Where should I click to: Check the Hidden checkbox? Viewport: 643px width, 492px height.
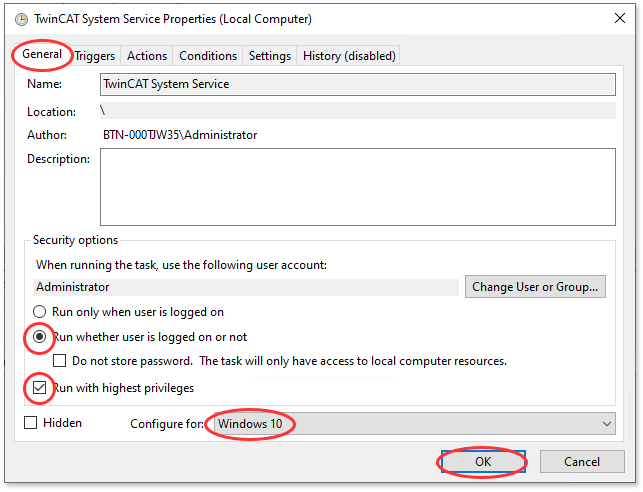click(x=32, y=423)
